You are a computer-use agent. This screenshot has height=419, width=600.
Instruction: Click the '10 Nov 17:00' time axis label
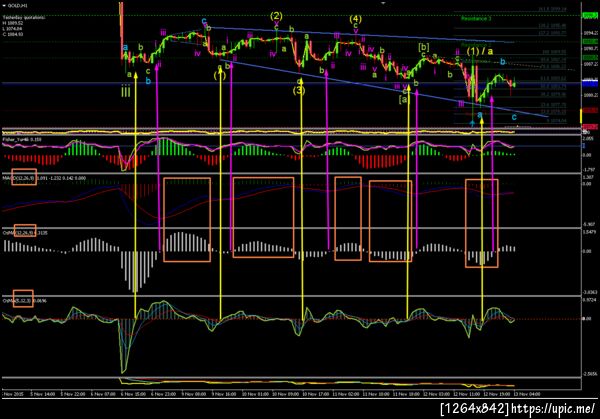pos(315,393)
